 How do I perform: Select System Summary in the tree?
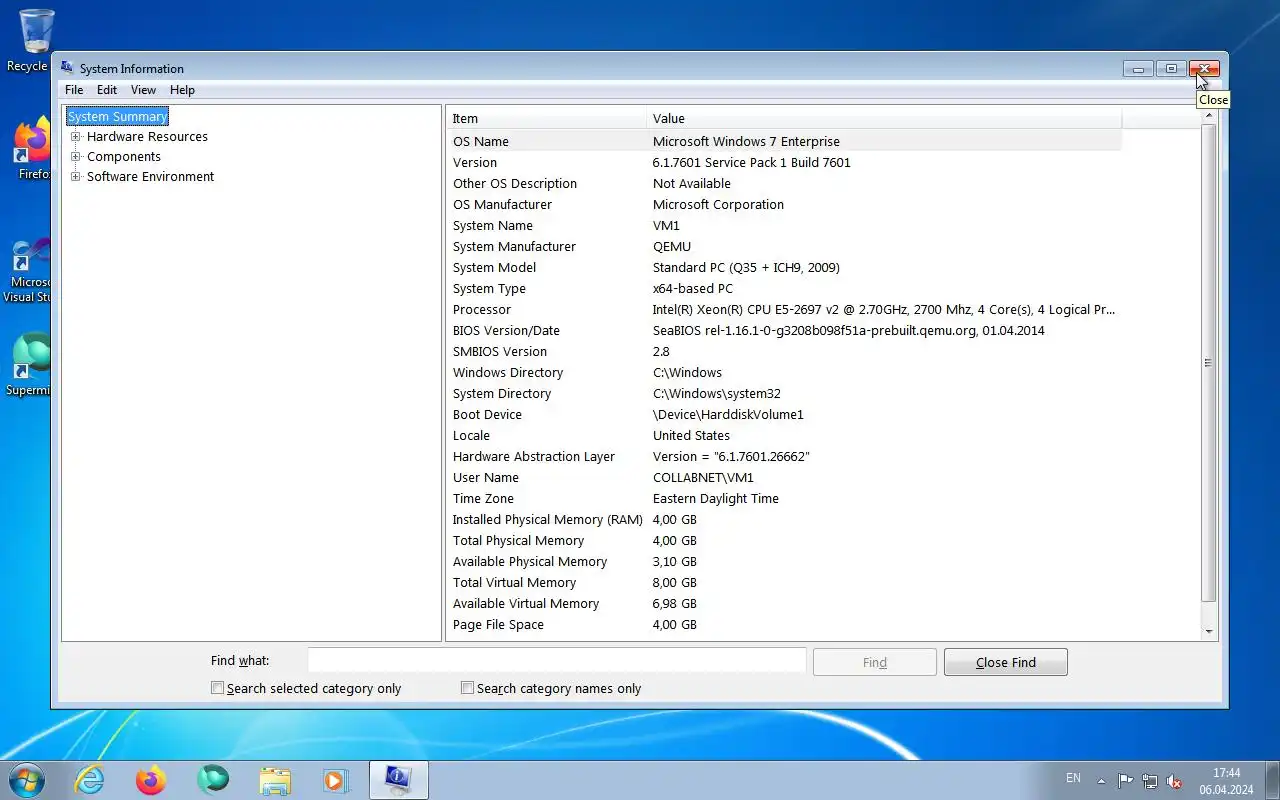point(117,117)
